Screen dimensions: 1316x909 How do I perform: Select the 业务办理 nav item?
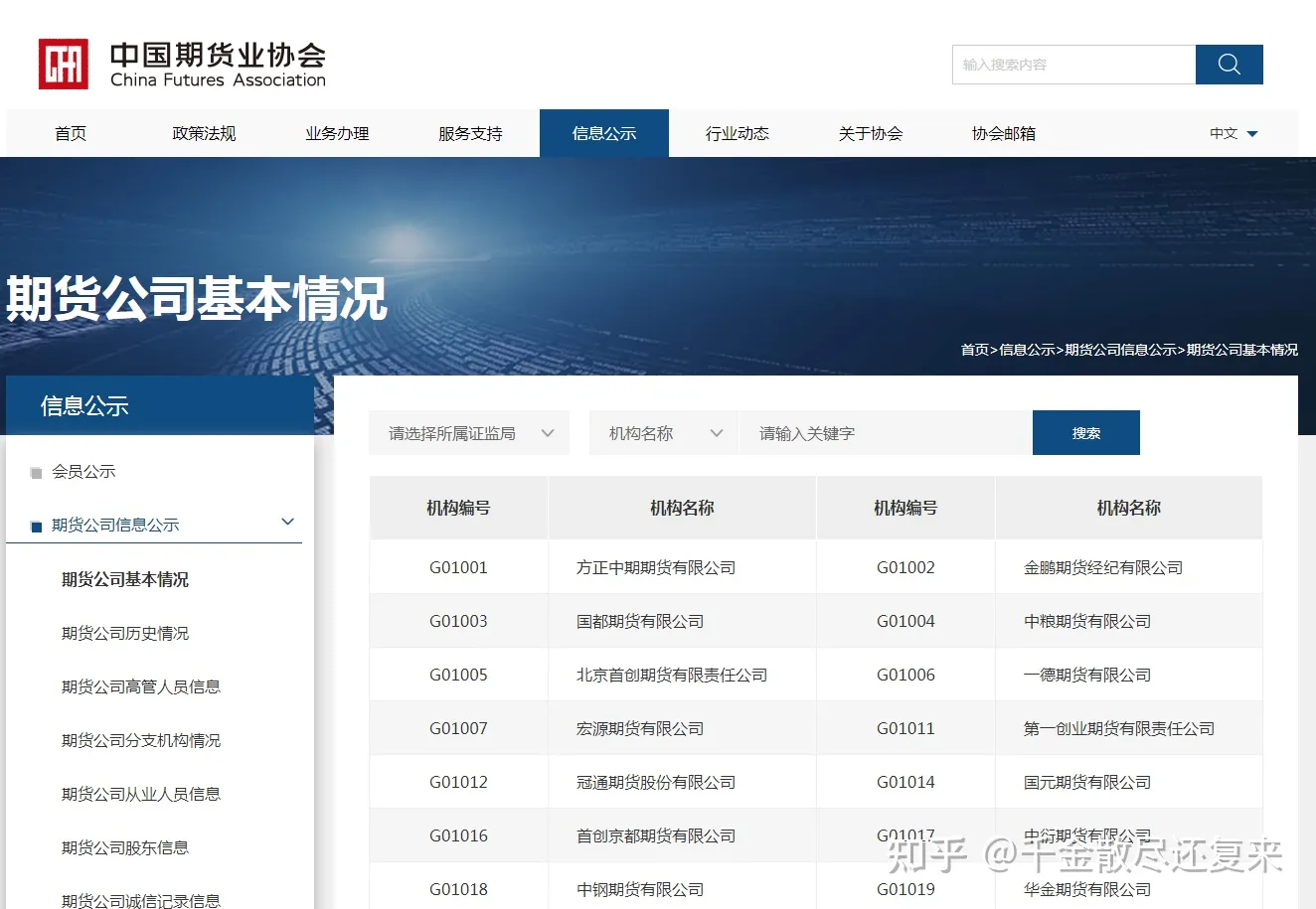(337, 133)
